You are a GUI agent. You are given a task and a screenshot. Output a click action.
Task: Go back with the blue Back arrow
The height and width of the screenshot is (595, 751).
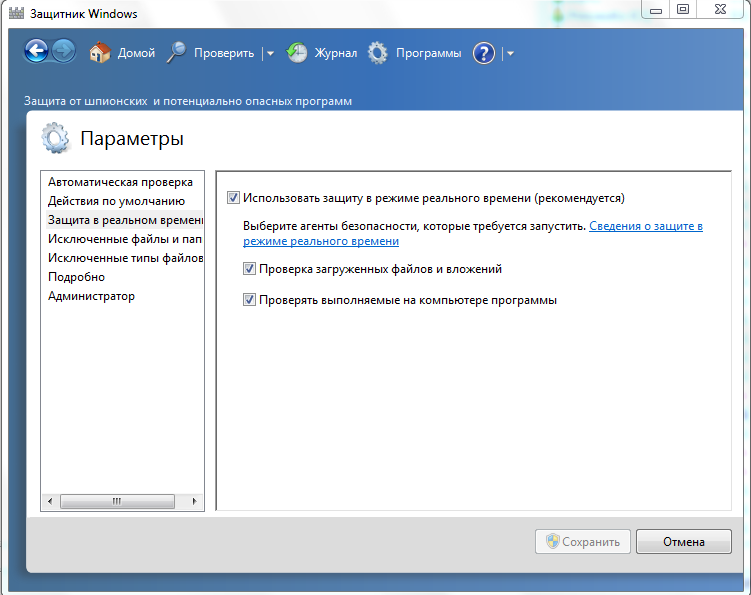(x=36, y=51)
